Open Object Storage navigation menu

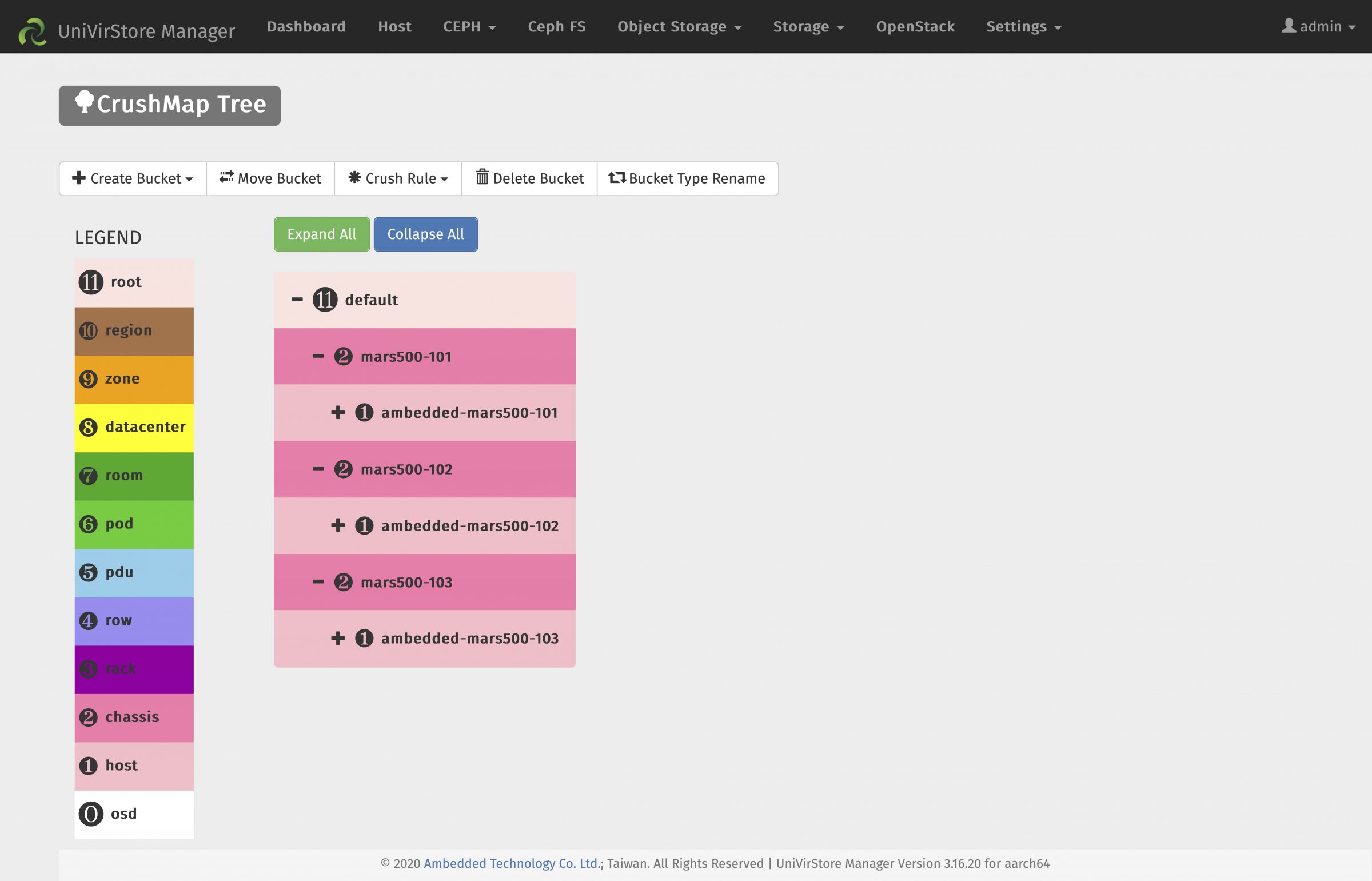679,26
